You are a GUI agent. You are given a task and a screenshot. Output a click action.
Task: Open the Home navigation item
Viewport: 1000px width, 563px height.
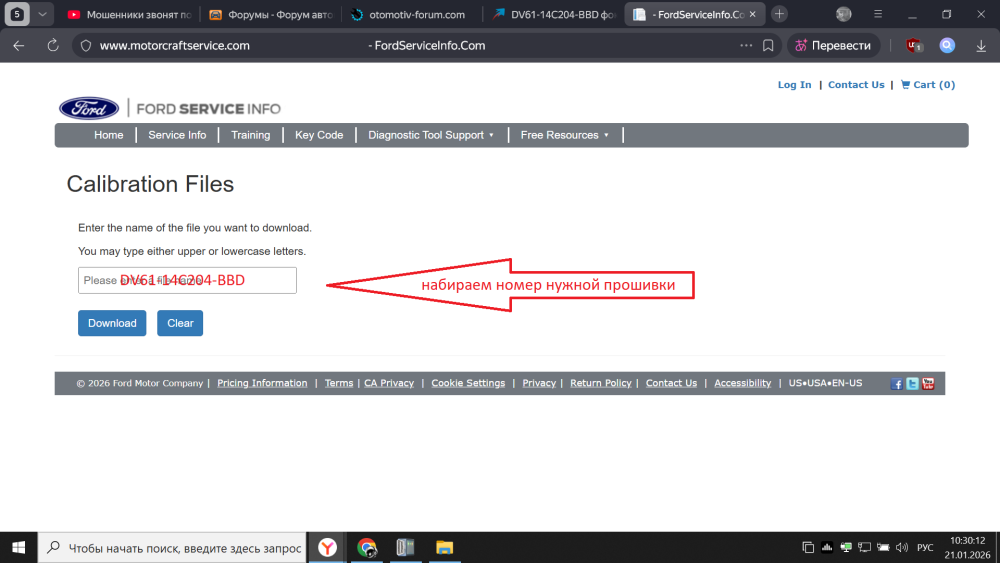click(x=108, y=135)
